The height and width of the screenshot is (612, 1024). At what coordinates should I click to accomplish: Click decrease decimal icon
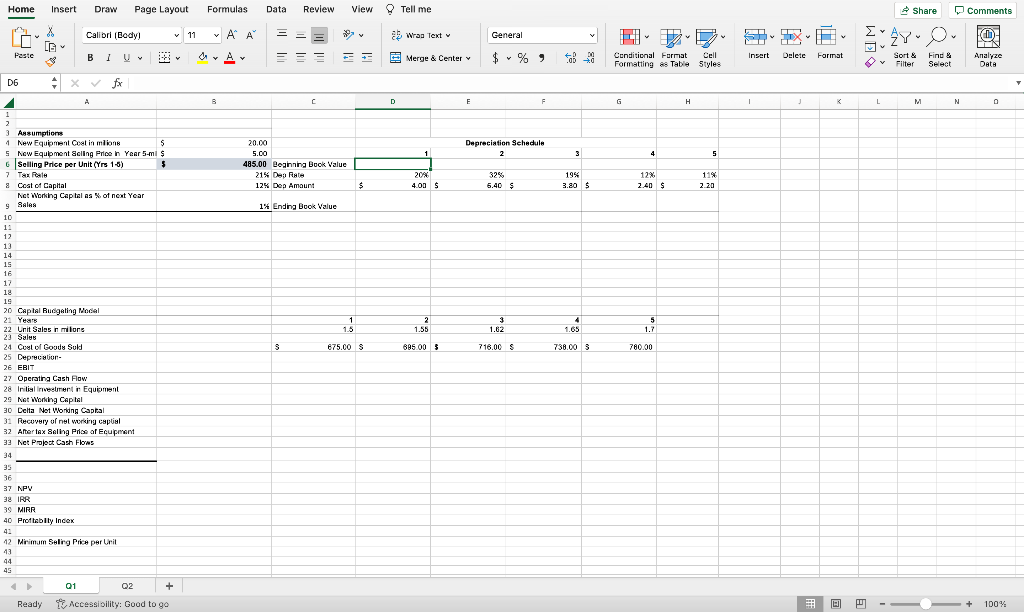(588, 57)
